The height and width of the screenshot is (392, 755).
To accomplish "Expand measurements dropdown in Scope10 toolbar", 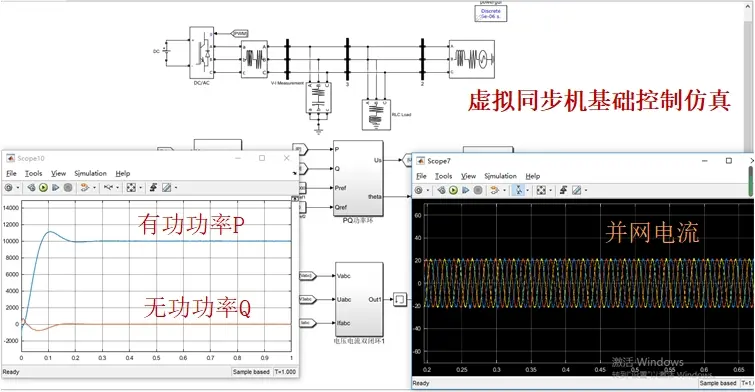I will pyautogui.click(x=176, y=188).
